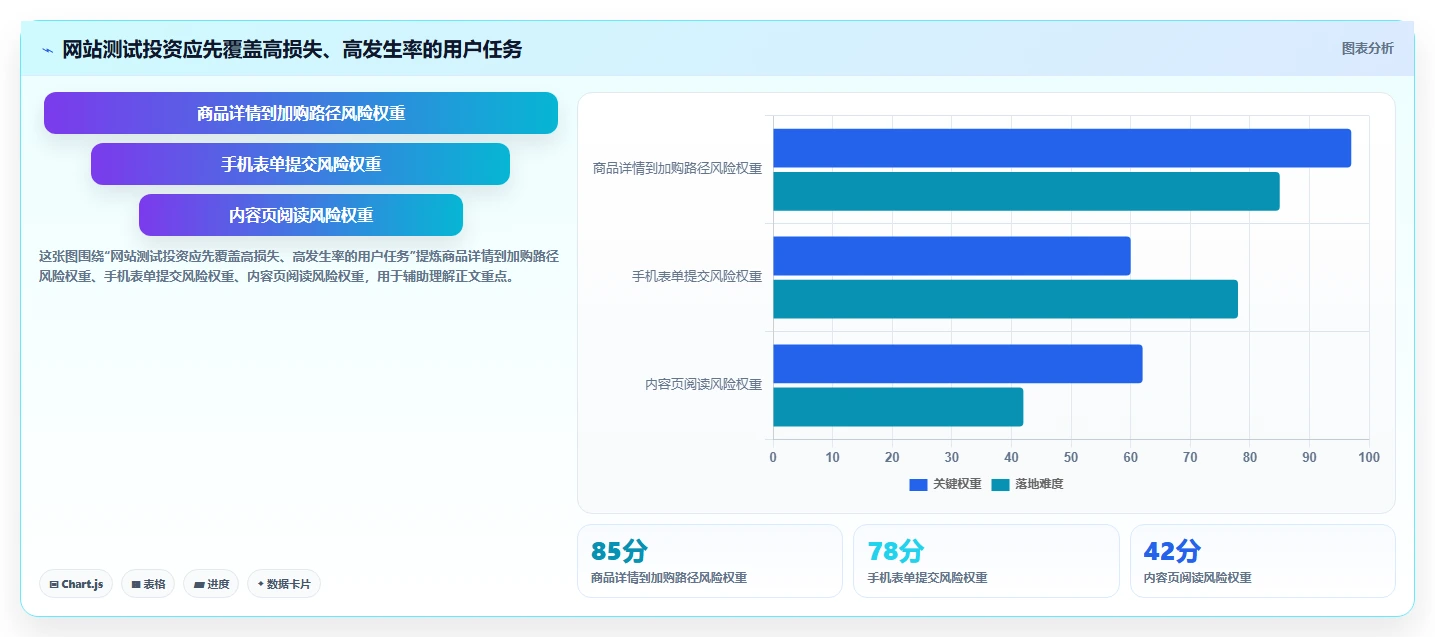
Task: Click blue 关键权重 bar for 手机表单提交风险权重
Action: coord(952,256)
